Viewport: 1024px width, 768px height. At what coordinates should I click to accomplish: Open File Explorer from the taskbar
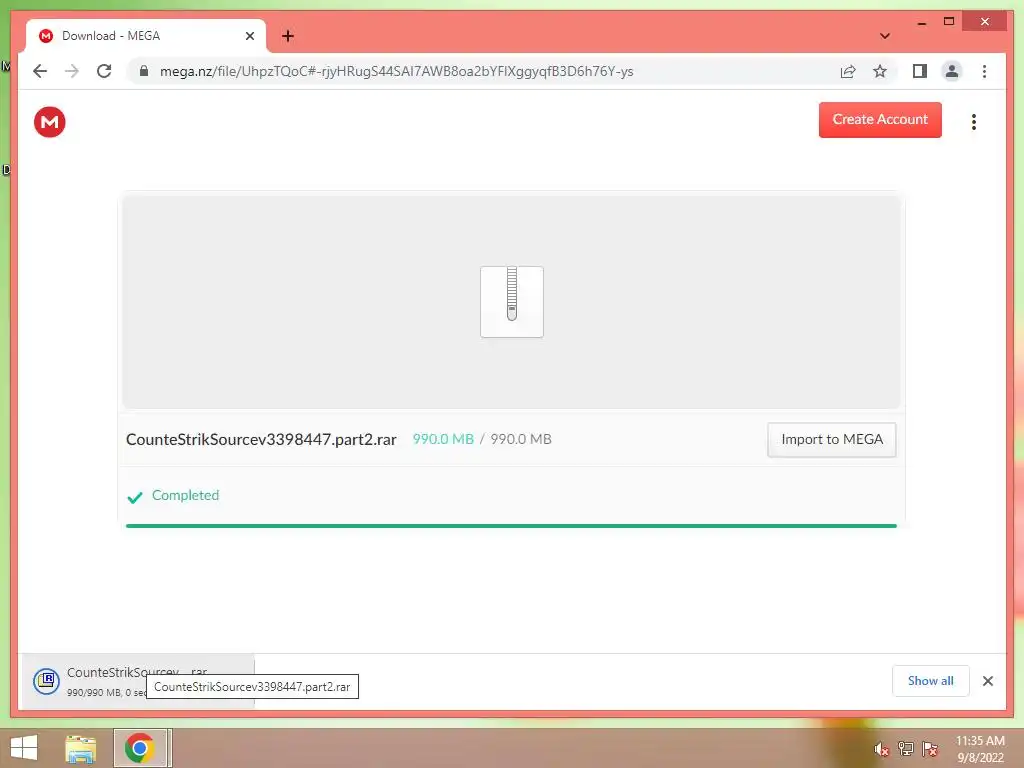coord(81,748)
